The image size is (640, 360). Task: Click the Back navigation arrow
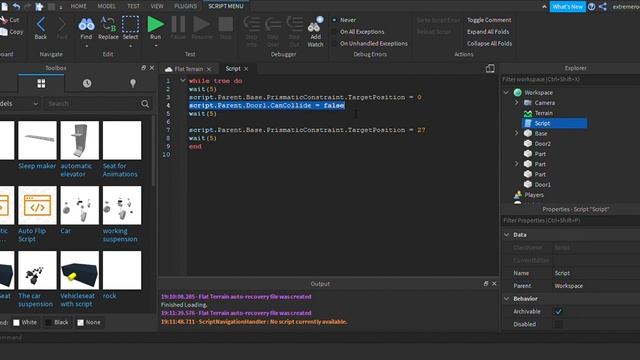(x=40, y=24)
